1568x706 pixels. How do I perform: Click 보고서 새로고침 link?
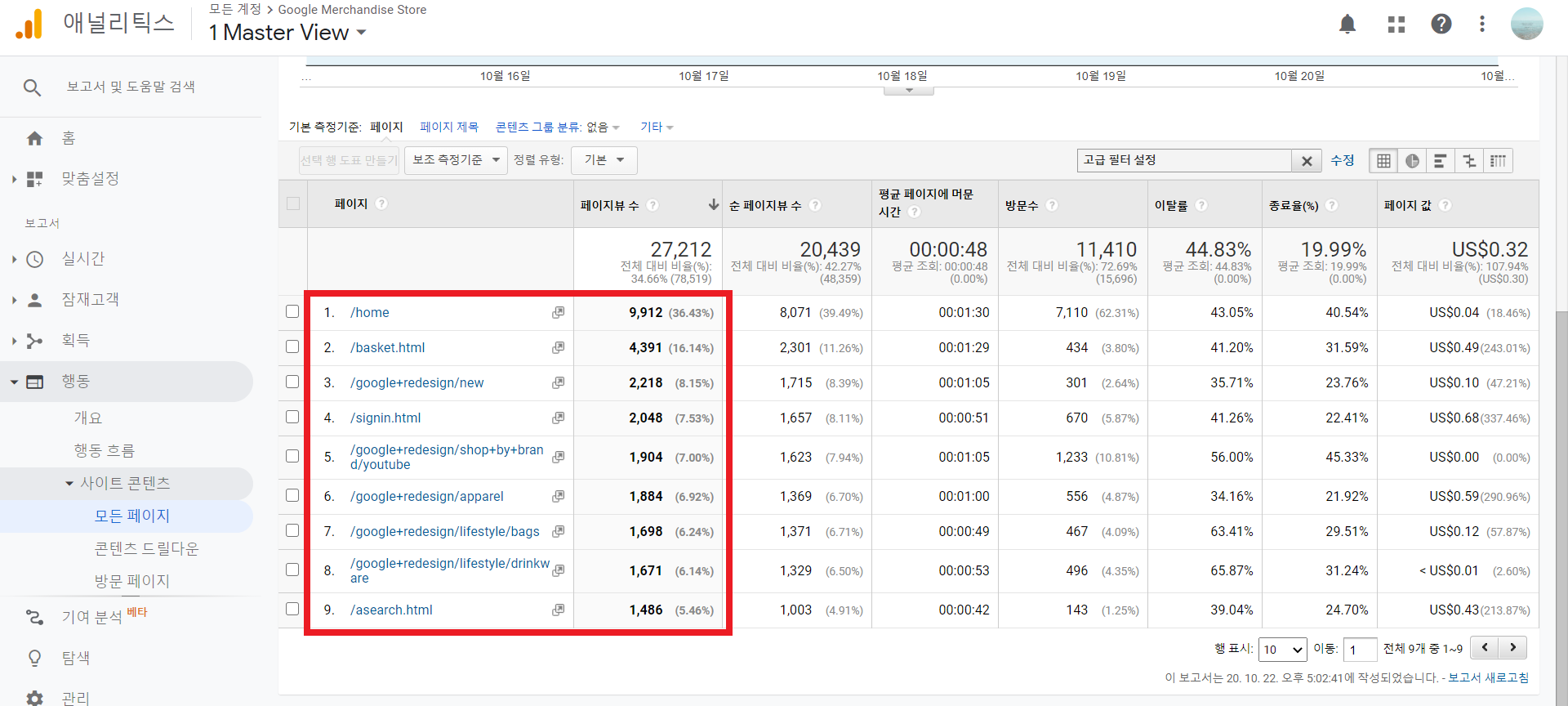[1488, 677]
